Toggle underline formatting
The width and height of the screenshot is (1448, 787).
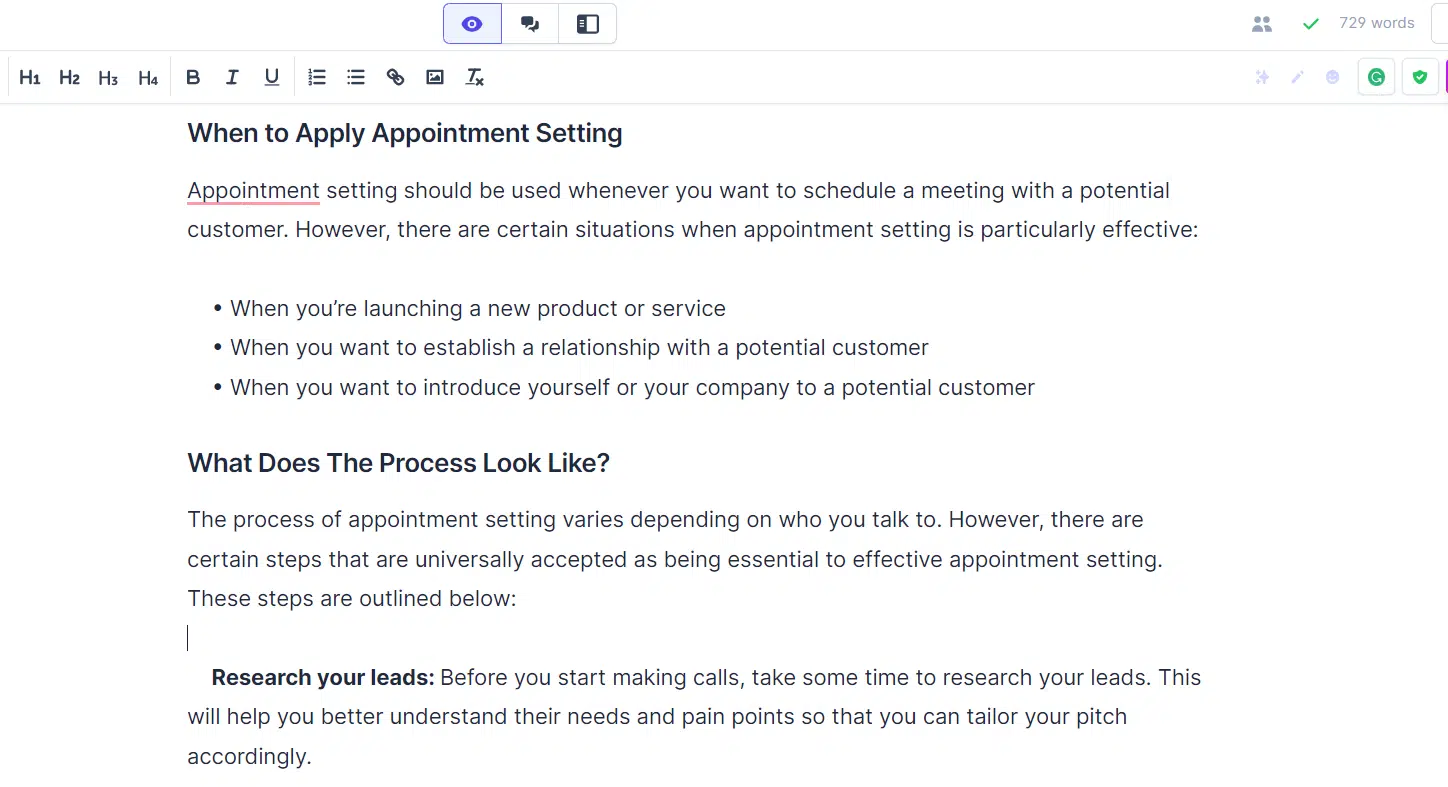pos(271,77)
